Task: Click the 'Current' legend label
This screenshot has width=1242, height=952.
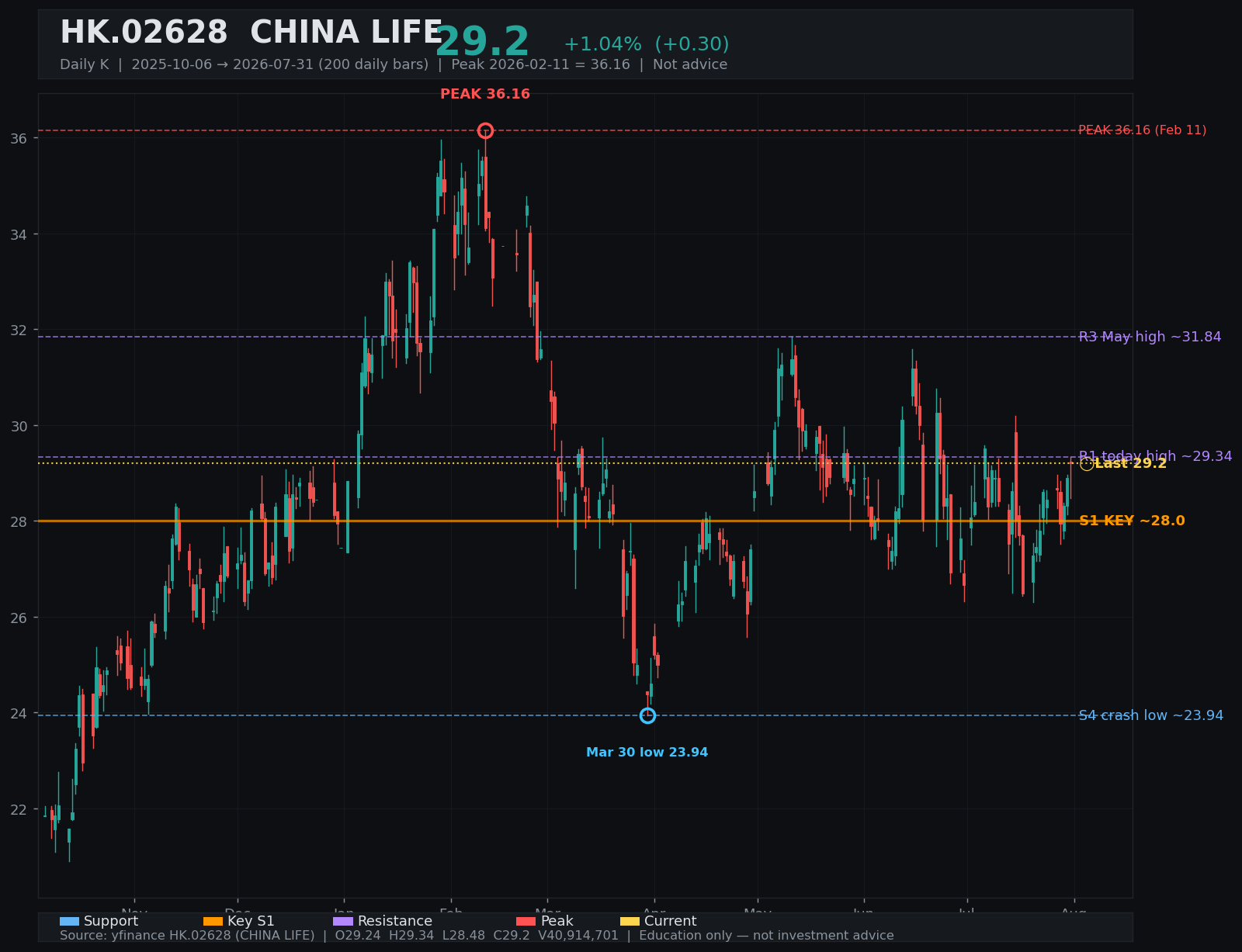Action: (x=671, y=921)
